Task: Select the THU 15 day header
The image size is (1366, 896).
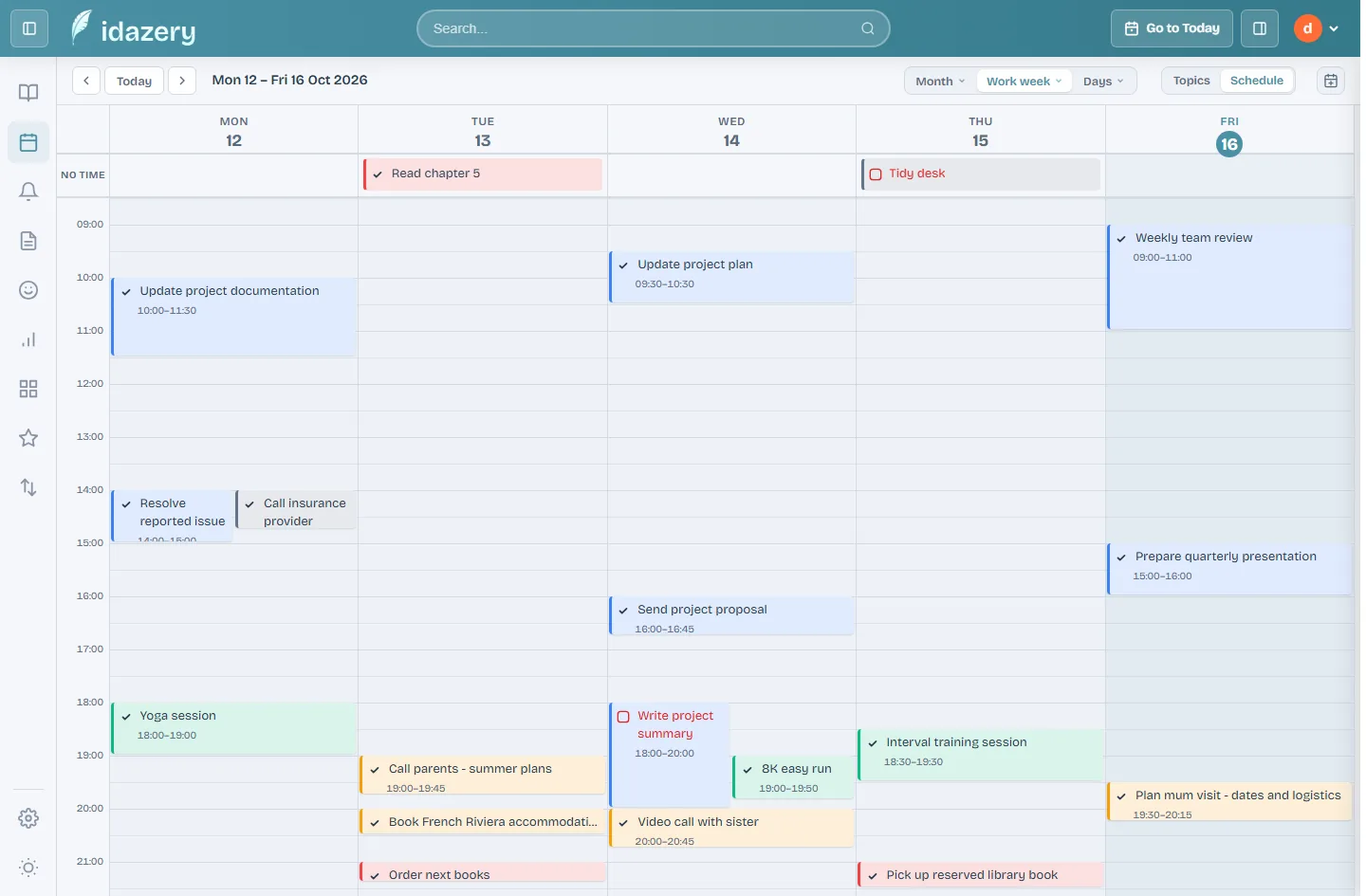Action: click(981, 131)
